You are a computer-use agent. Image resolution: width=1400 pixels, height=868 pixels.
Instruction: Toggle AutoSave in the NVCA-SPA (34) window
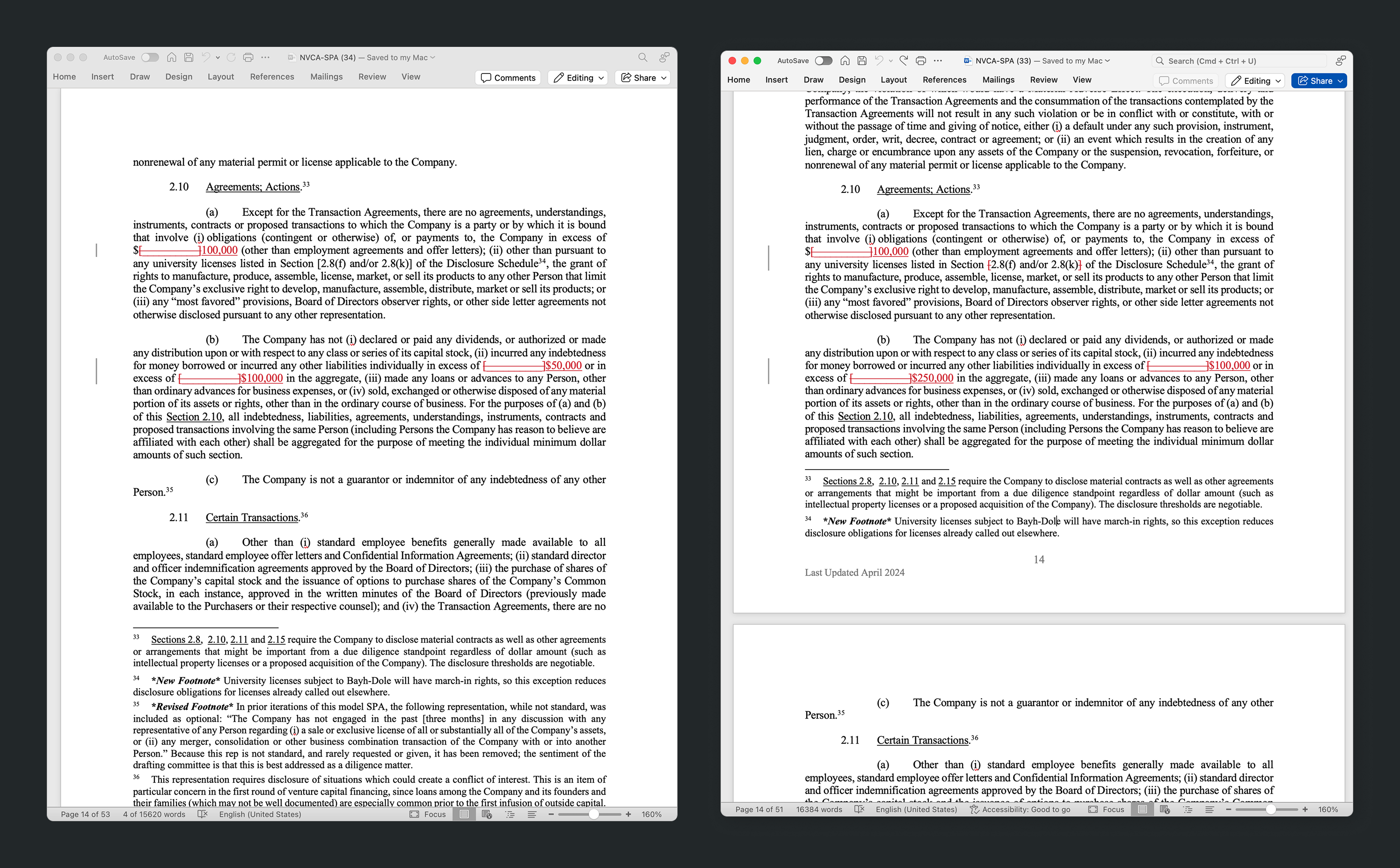coord(150,58)
